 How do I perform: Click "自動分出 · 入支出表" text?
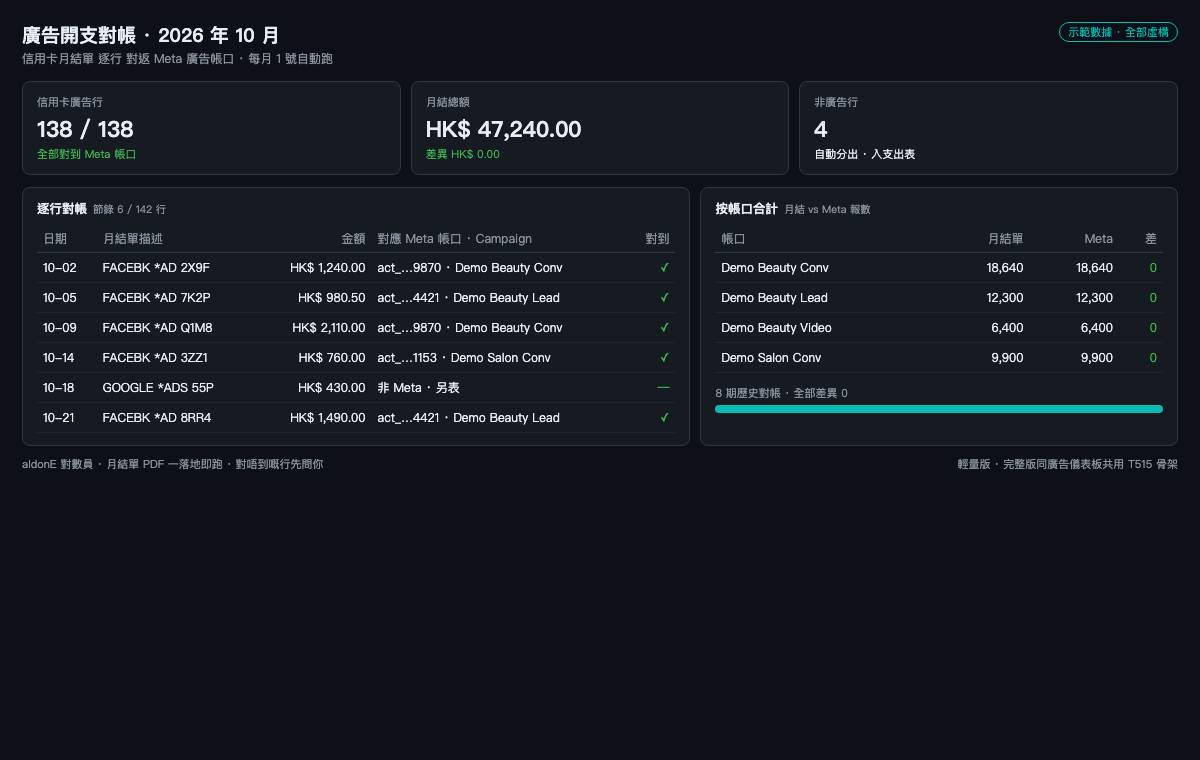[x=865, y=155]
